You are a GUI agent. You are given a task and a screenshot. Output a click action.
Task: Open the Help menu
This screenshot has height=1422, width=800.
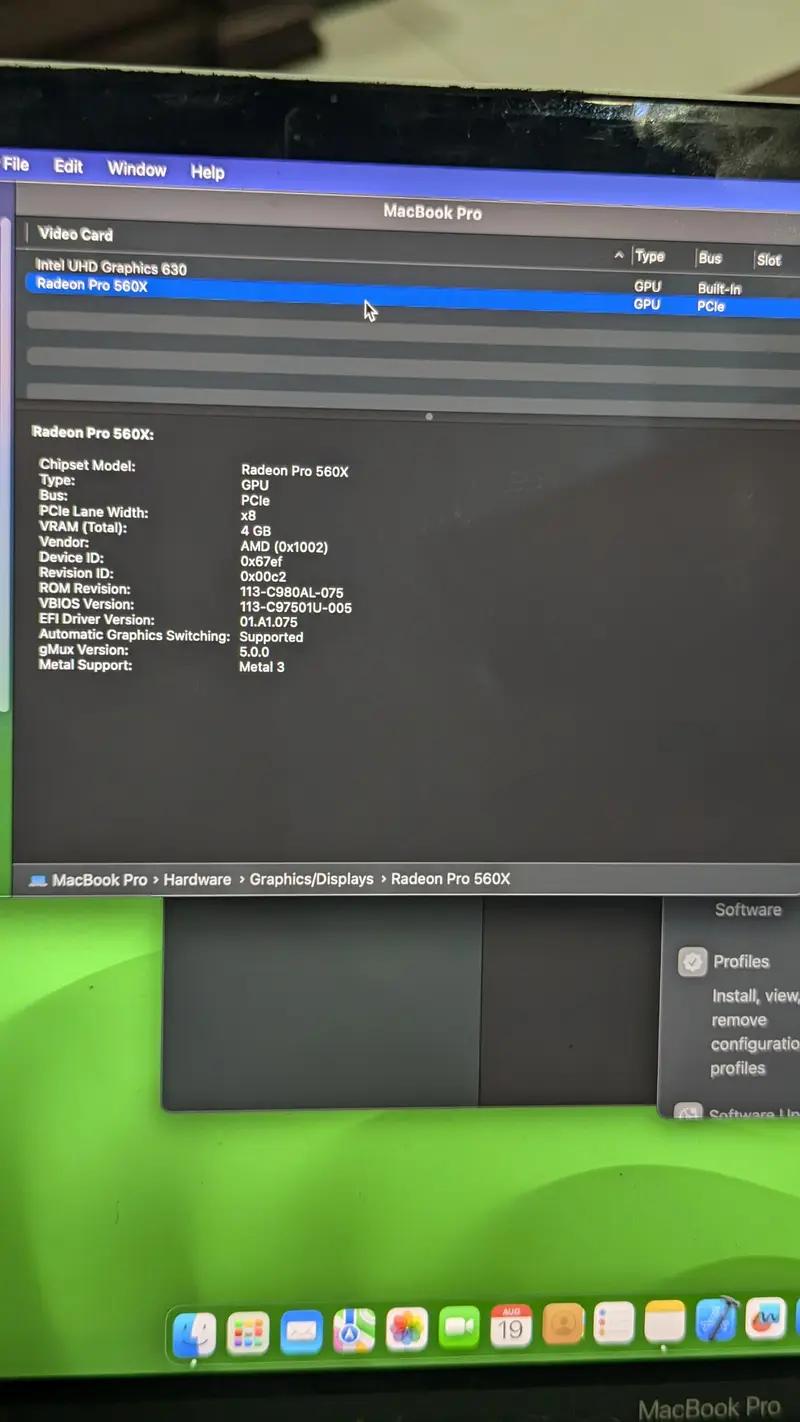coord(207,172)
